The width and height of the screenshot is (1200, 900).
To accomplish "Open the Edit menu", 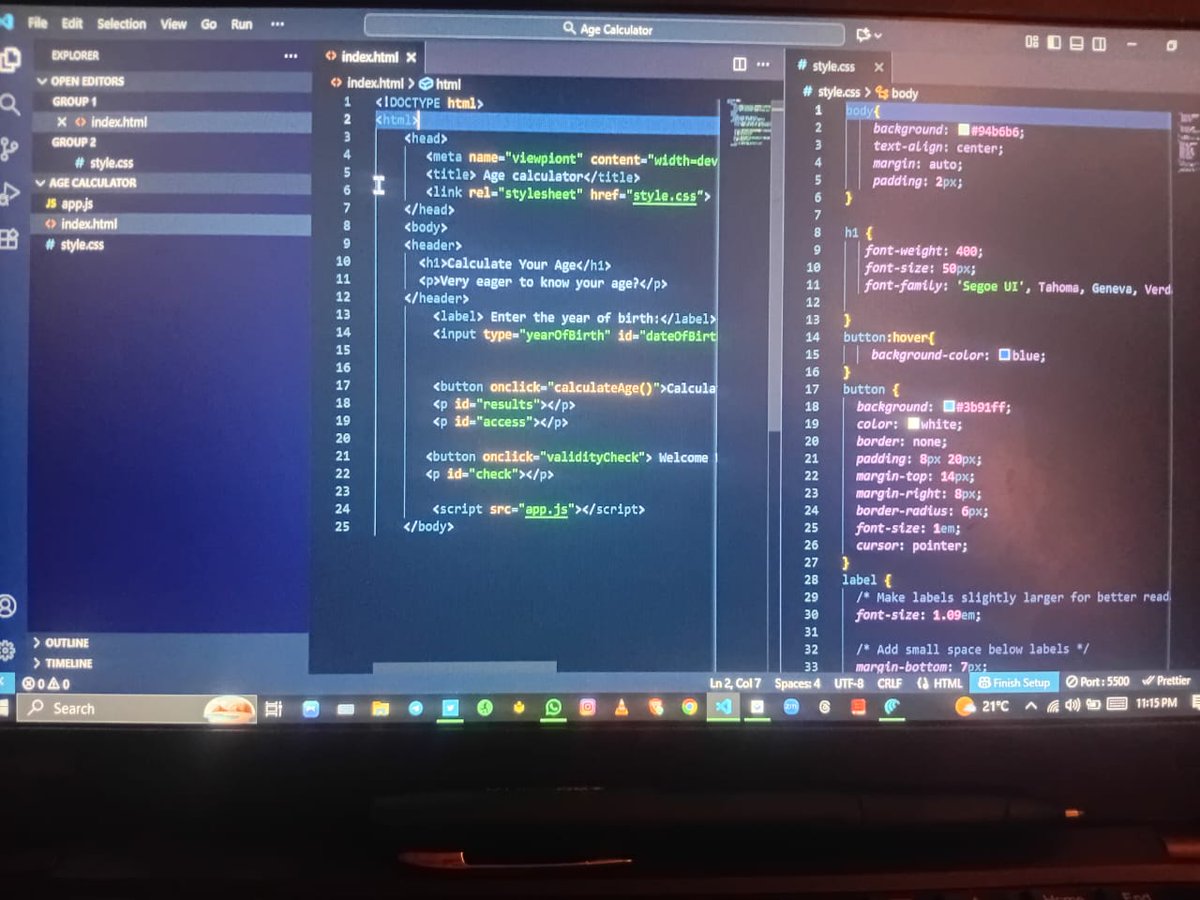I will coord(72,23).
